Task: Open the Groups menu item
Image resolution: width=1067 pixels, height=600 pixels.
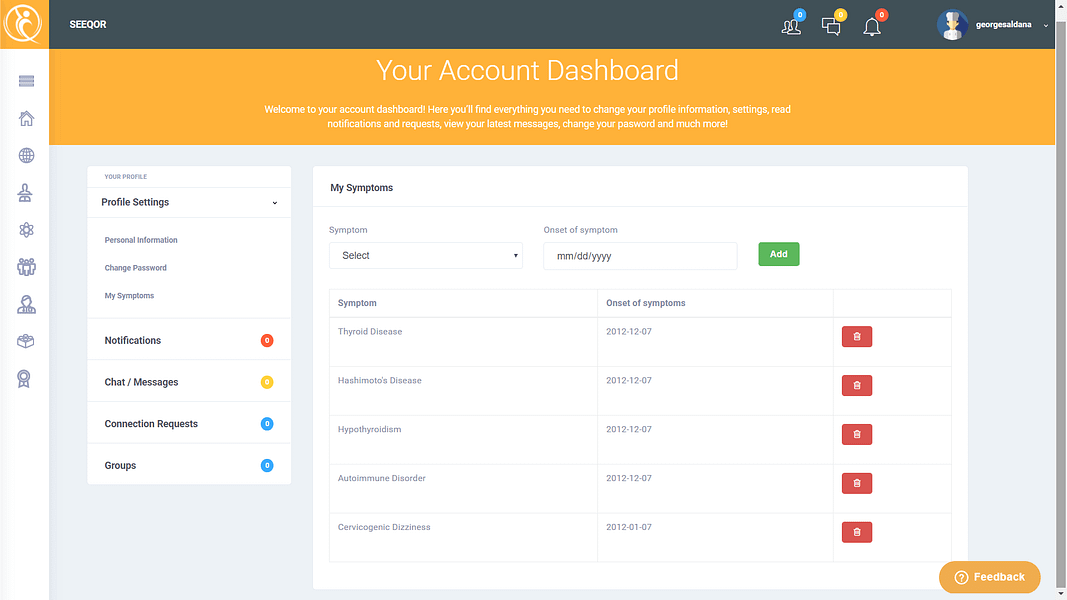Action: (189, 465)
